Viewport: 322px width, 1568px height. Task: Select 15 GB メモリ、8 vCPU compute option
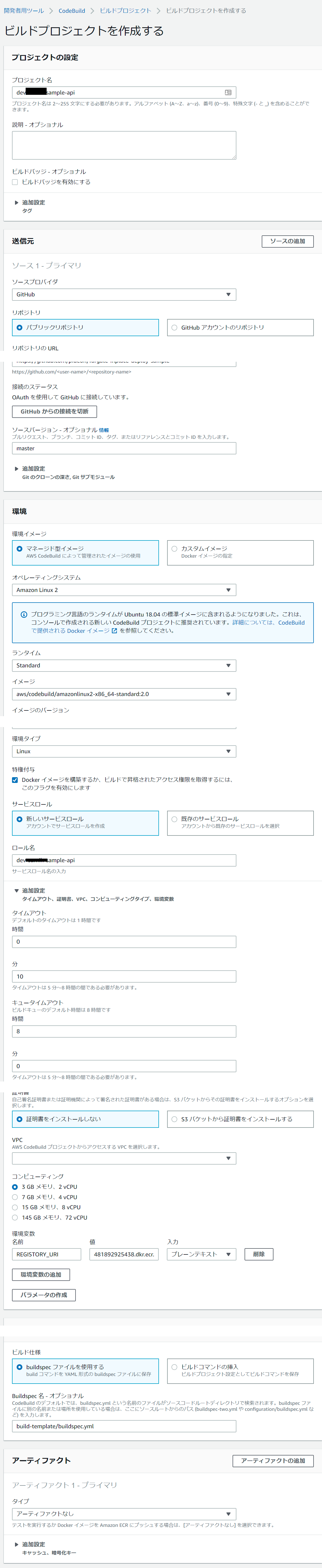pos(15,1208)
